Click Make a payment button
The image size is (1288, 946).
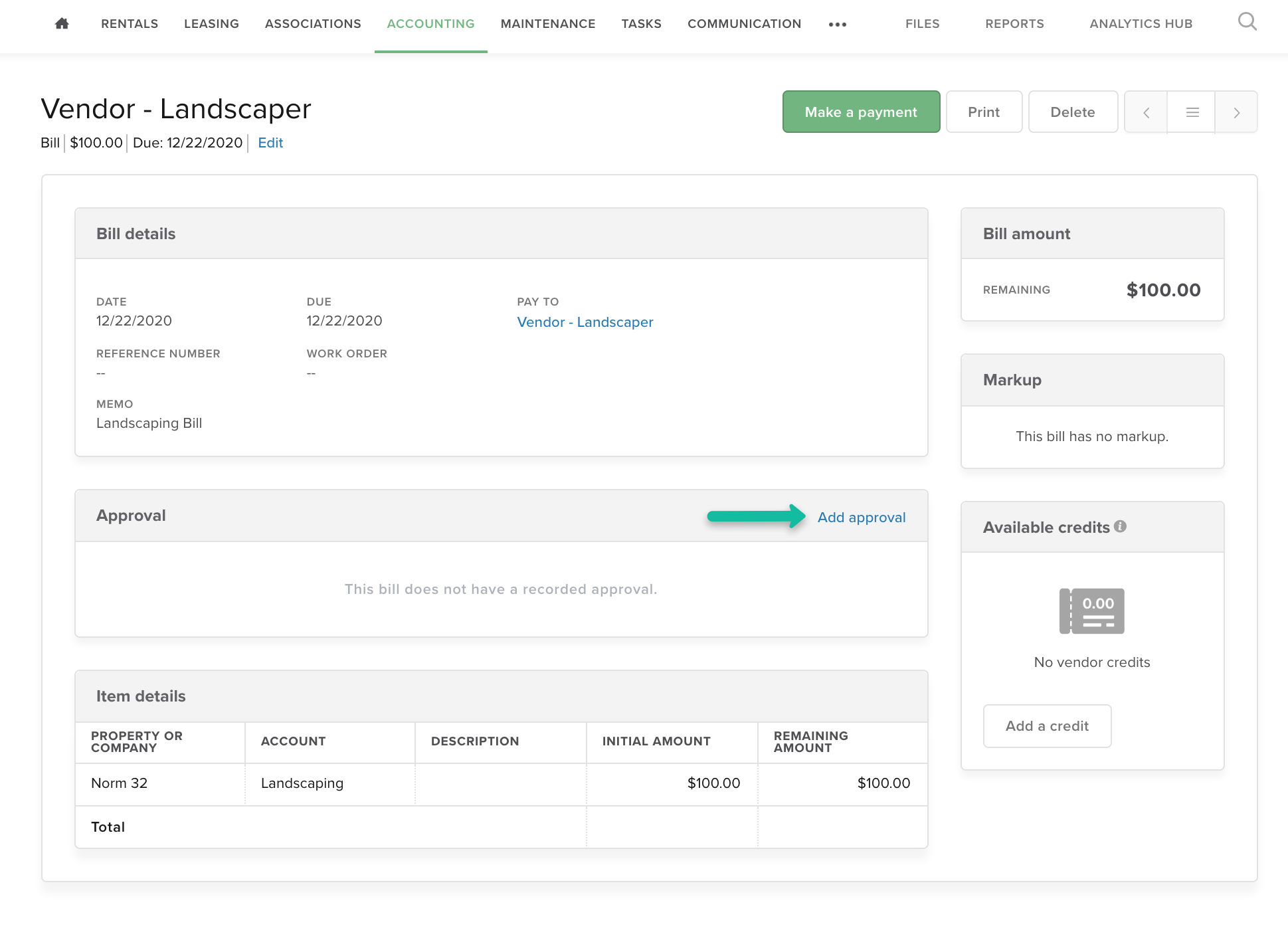pyautogui.click(x=861, y=112)
